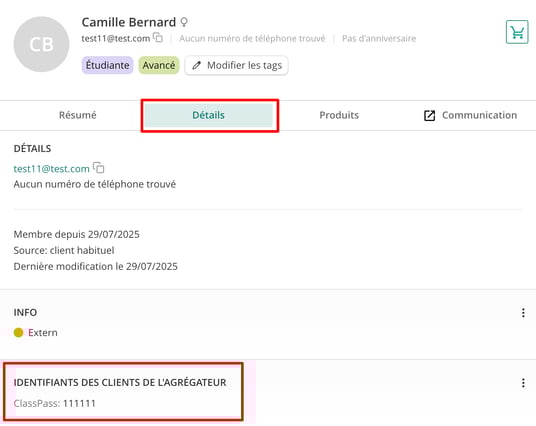
Task: Click the test11@test.com link under DÉTAILS
Action: pyautogui.click(x=52, y=169)
